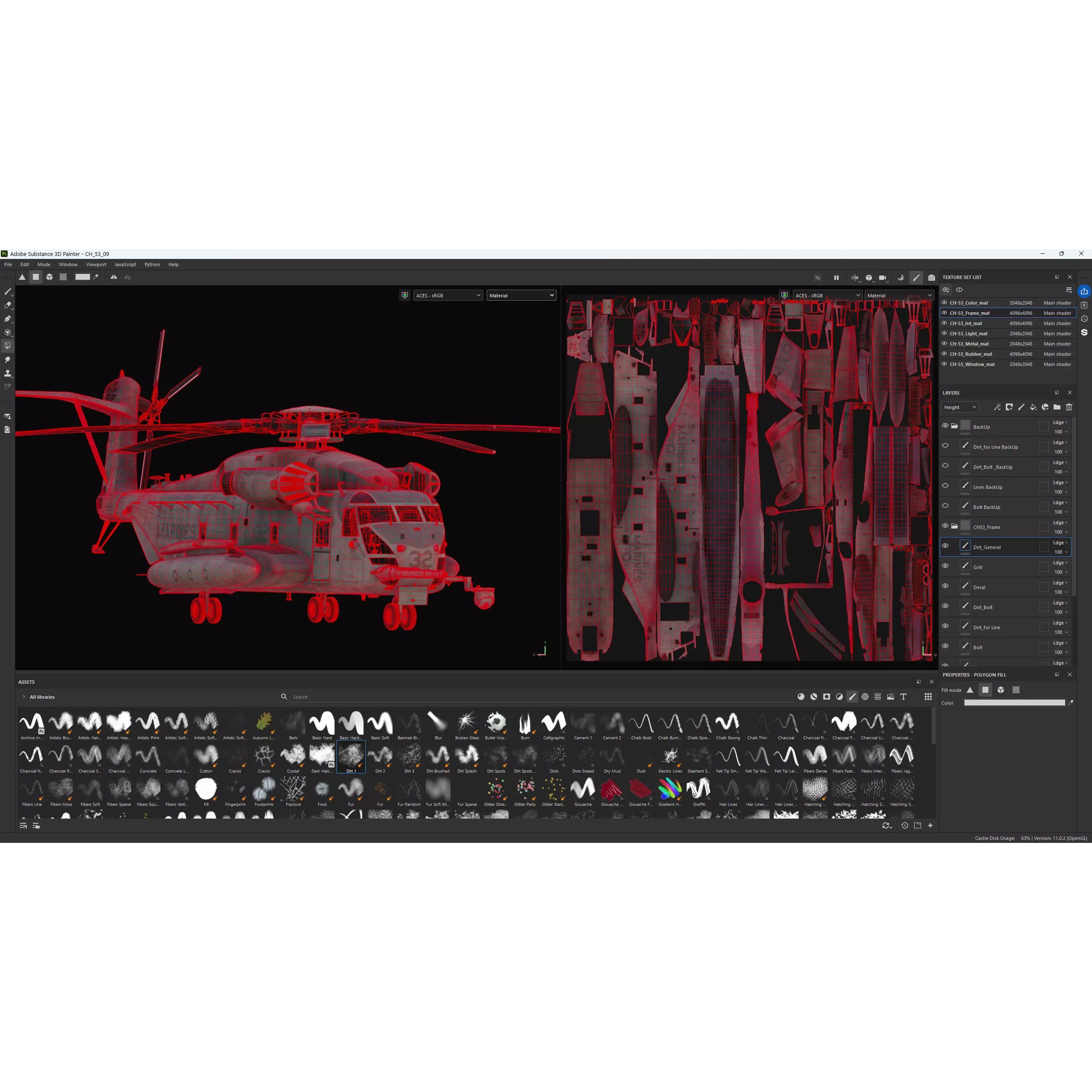Click the Properties panel Color swatch

coord(1014,703)
